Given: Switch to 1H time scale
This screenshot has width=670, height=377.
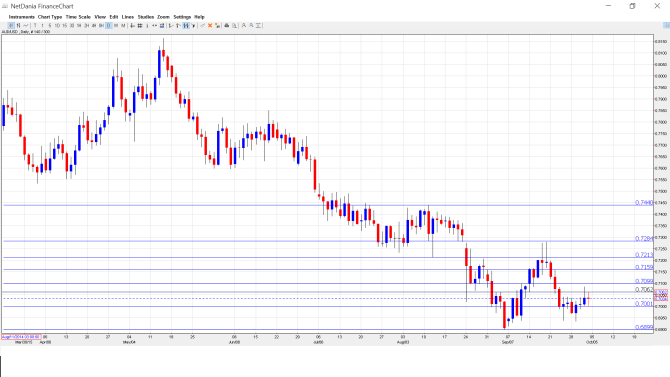Looking at the screenshot, I should point(79,26).
